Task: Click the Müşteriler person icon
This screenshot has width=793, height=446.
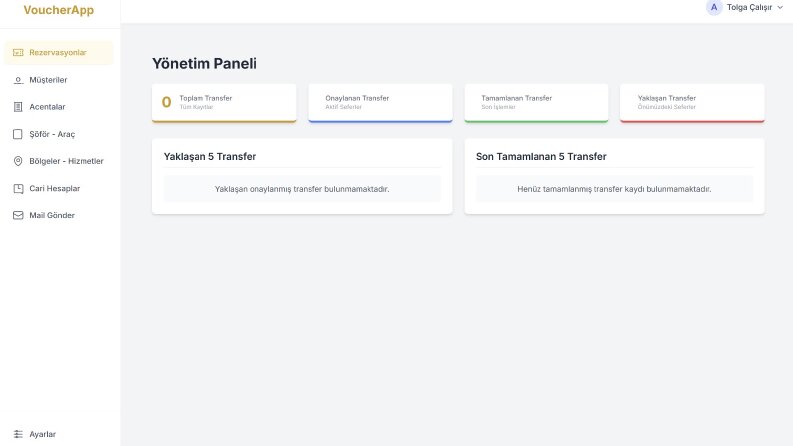Action: click(x=18, y=80)
